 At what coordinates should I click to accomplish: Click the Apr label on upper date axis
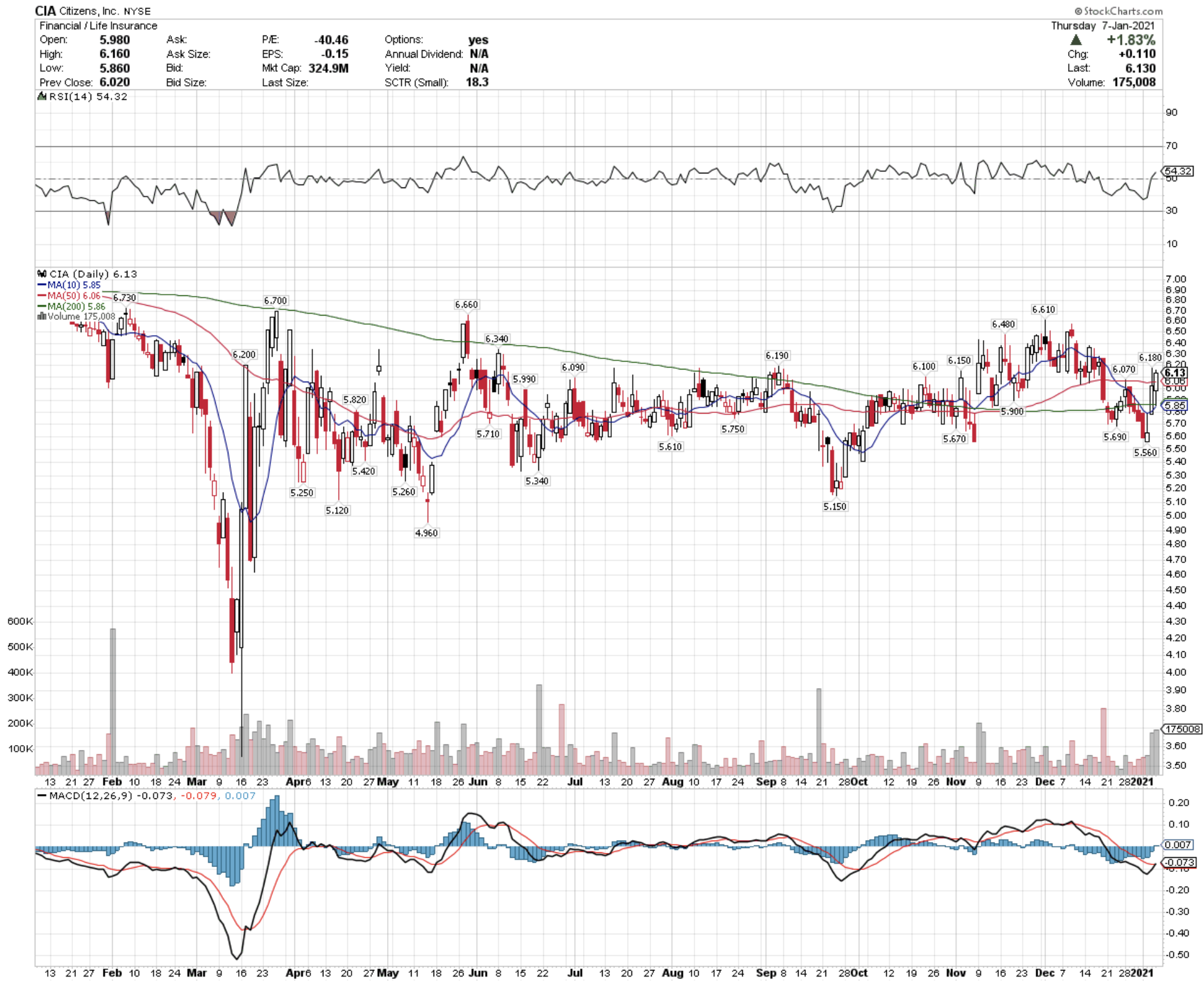(295, 782)
